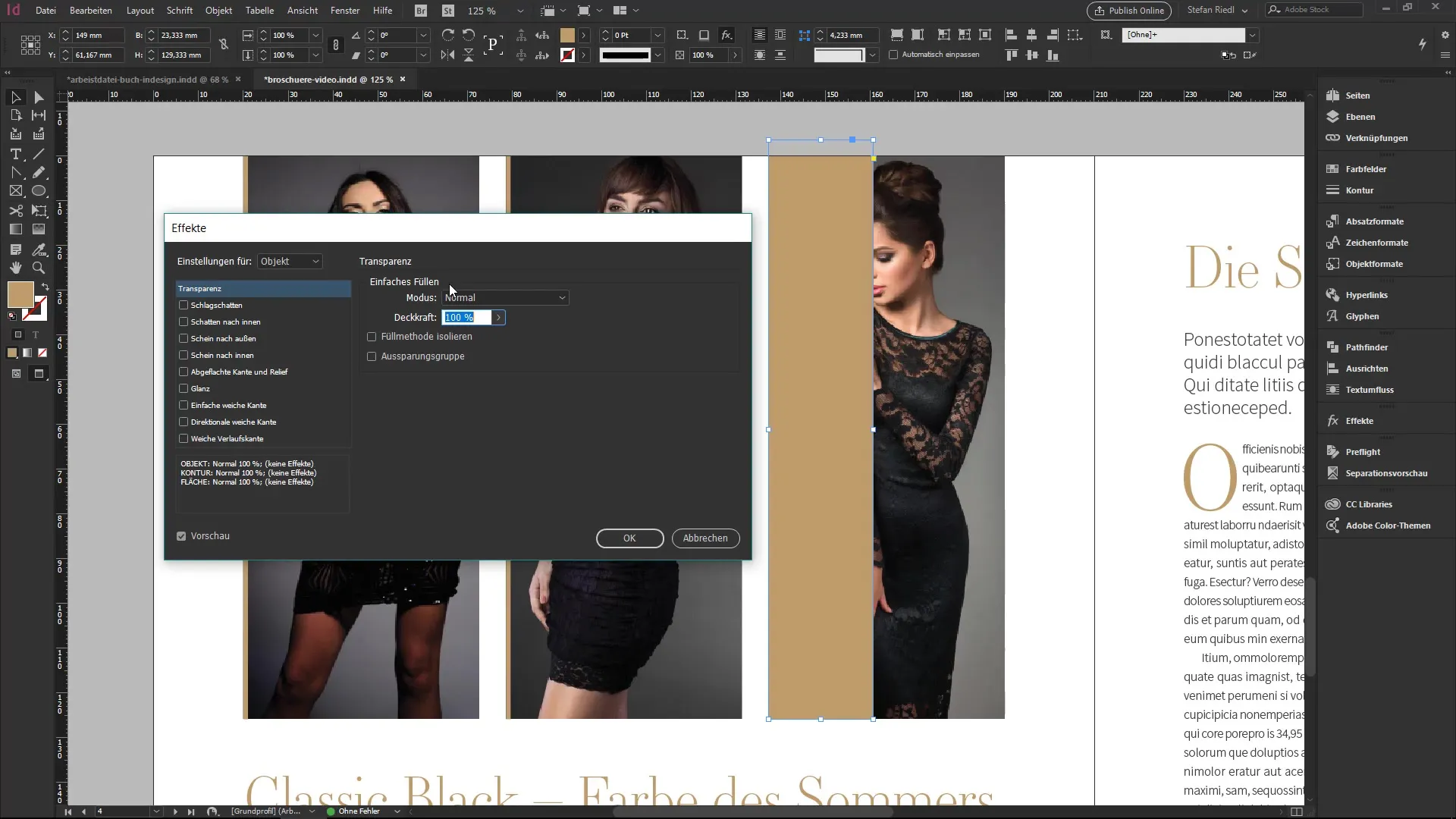The width and height of the screenshot is (1456, 819).
Task: Select Transparenz in effects list
Action: click(263, 289)
